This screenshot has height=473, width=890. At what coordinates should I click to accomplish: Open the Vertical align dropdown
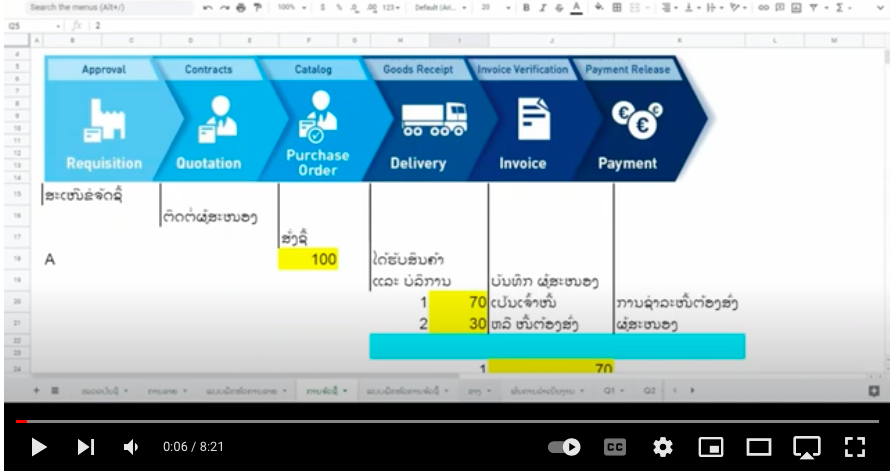coord(692,7)
